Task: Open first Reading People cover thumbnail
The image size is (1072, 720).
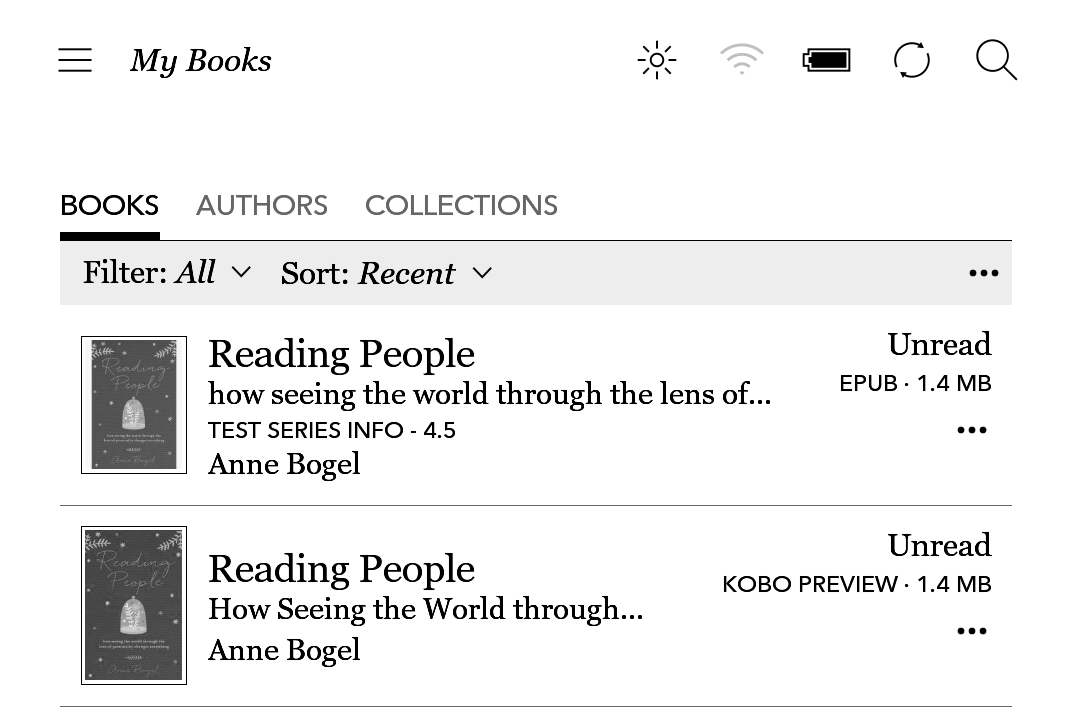Action: tap(134, 405)
